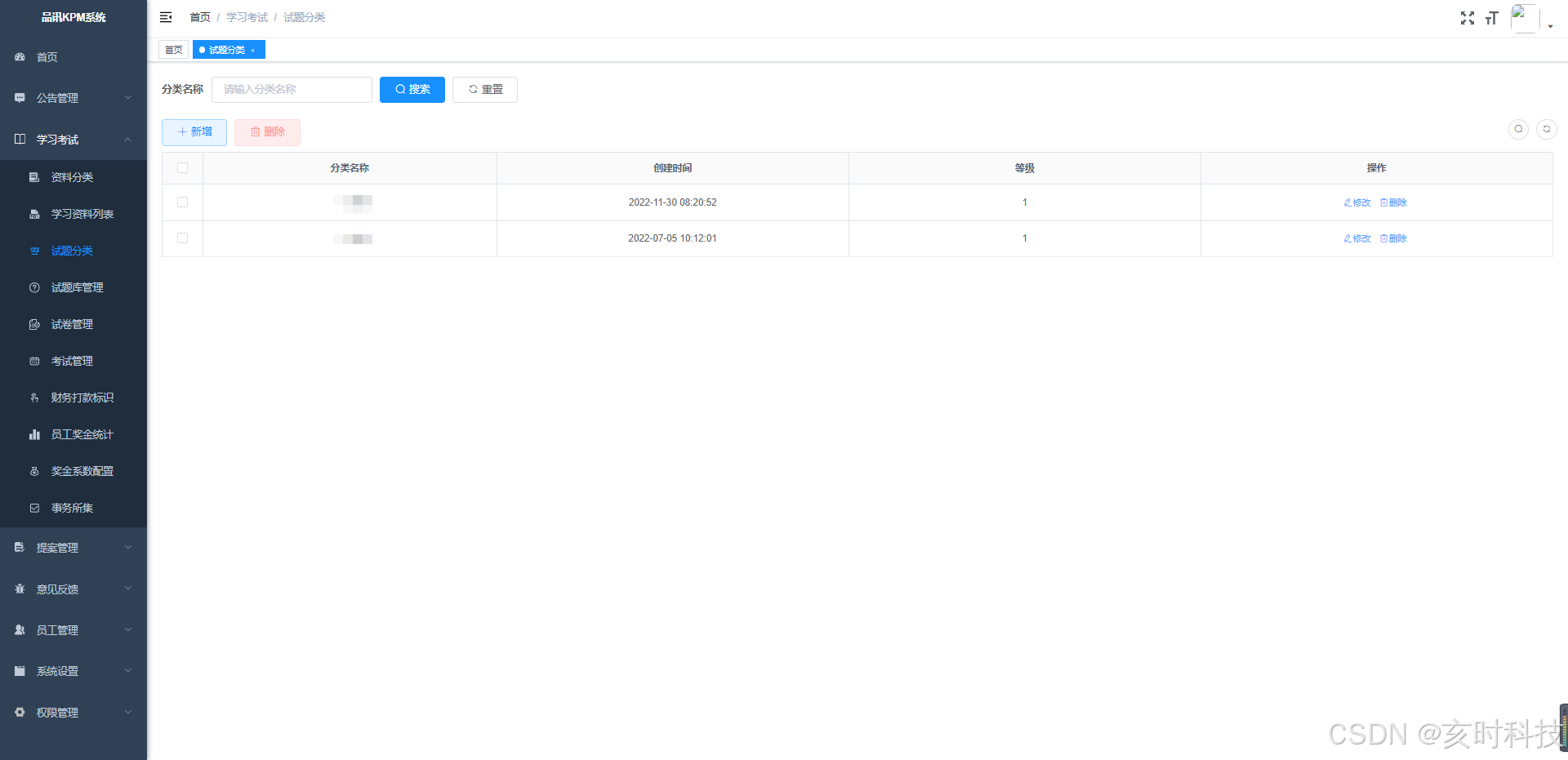Click the 试卷管理 edit icon

click(x=34, y=324)
